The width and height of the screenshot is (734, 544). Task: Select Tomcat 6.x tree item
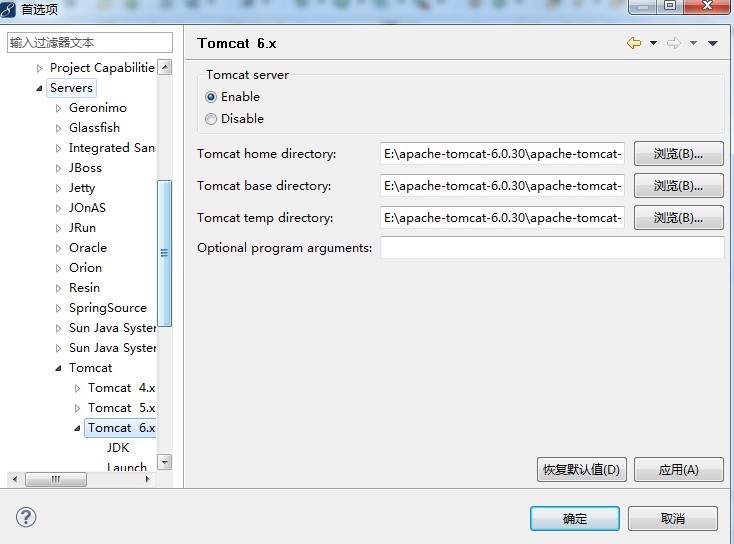click(x=121, y=428)
